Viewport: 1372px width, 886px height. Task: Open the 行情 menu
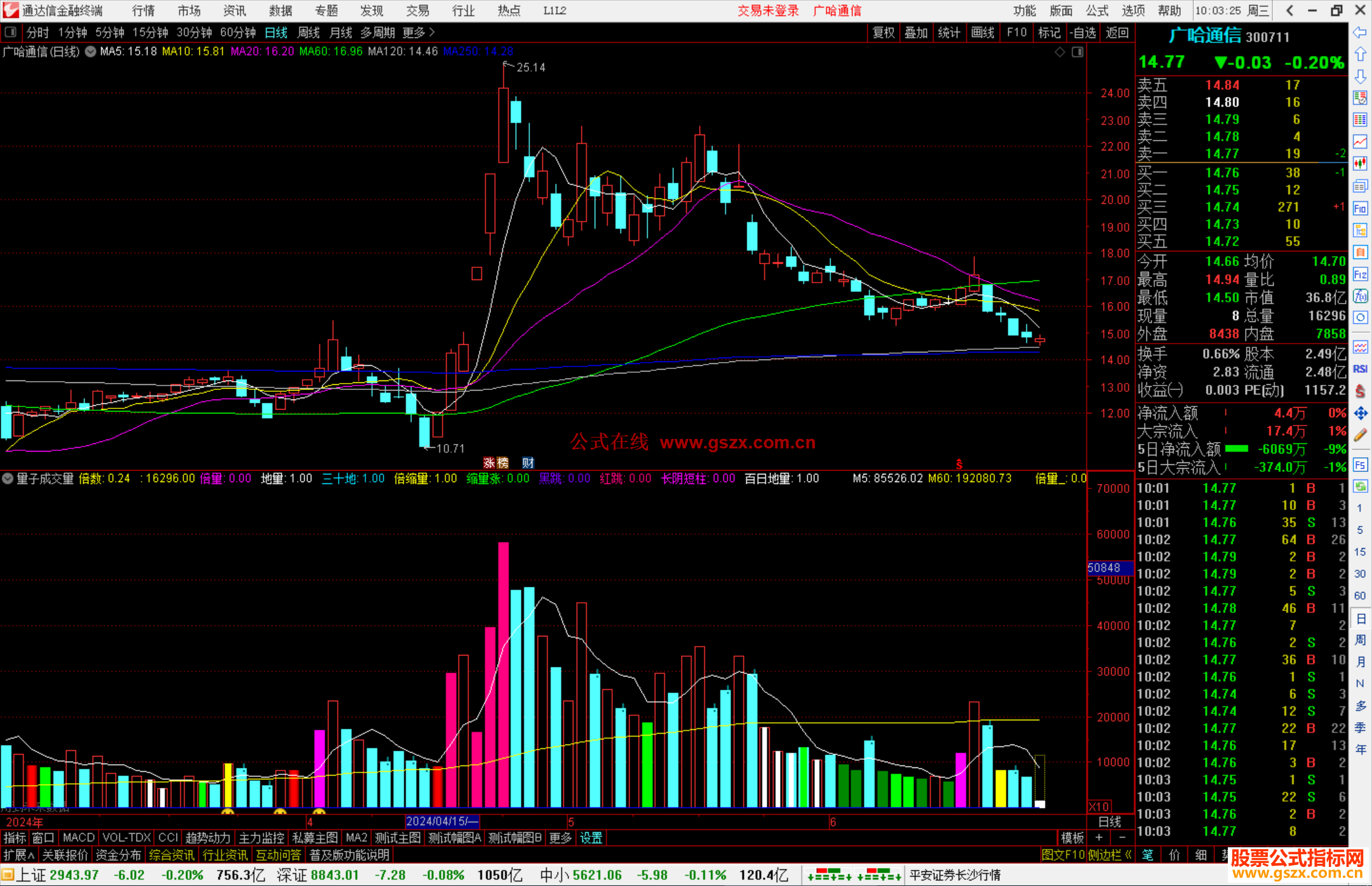pos(144,11)
